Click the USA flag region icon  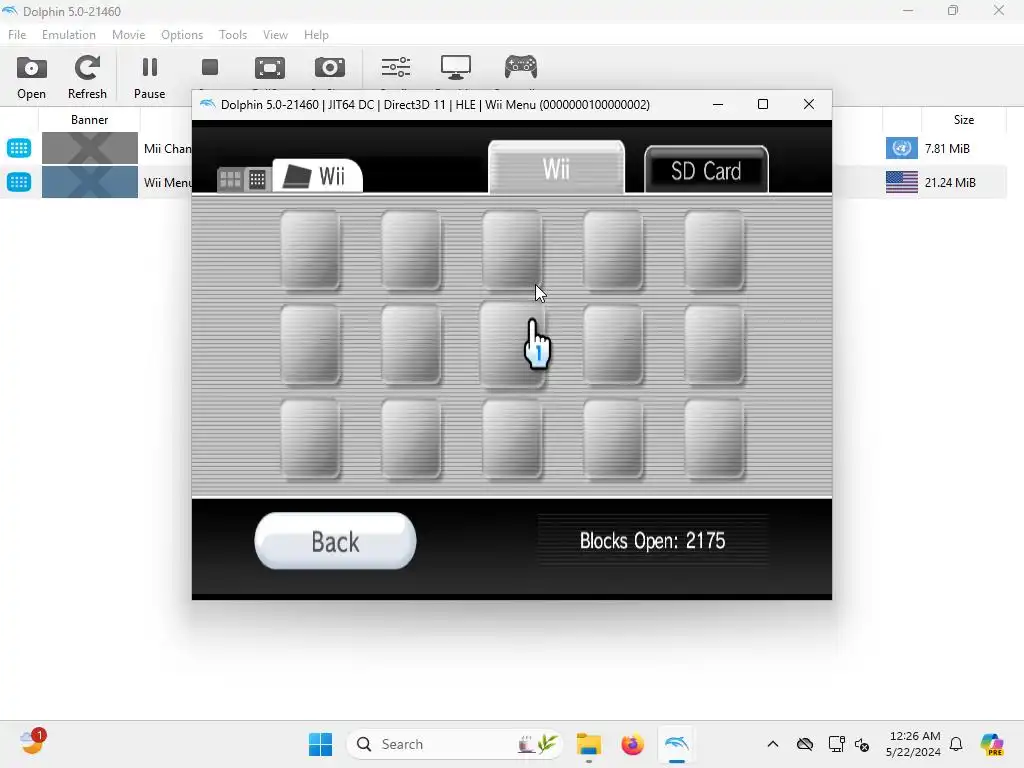[x=901, y=182]
